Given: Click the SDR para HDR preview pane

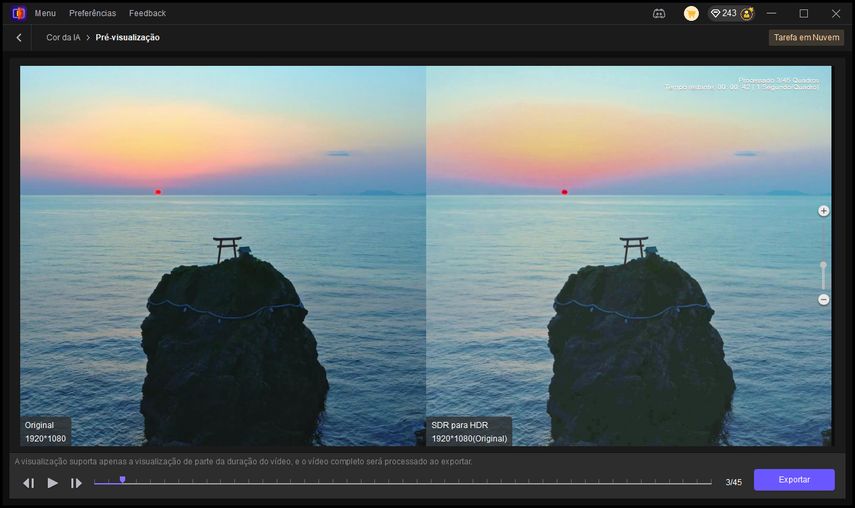Looking at the screenshot, I should [x=629, y=256].
